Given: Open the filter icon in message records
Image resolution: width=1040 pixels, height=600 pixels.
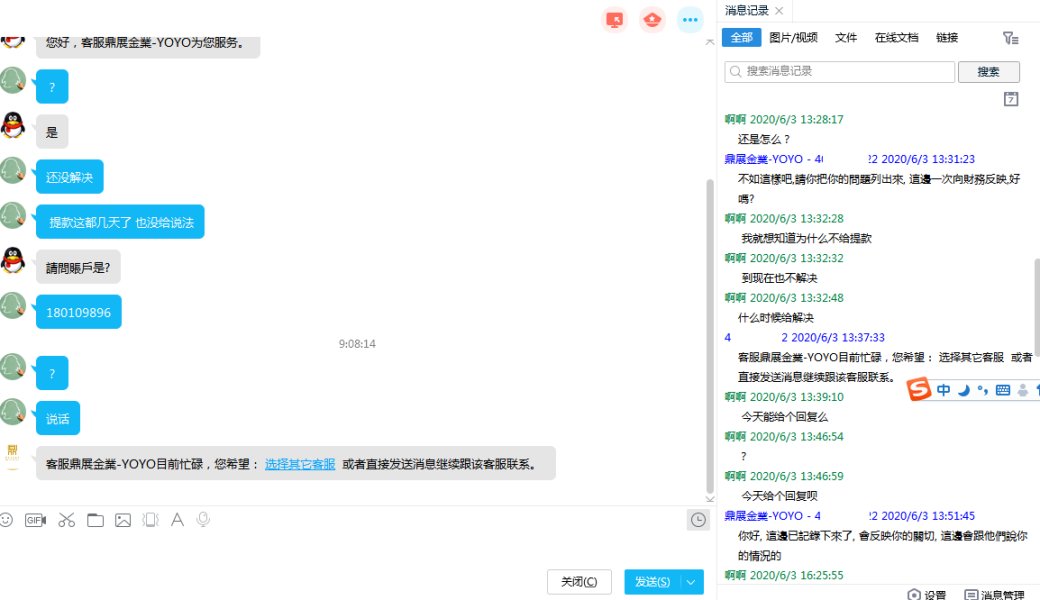Looking at the screenshot, I should (x=1010, y=38).
